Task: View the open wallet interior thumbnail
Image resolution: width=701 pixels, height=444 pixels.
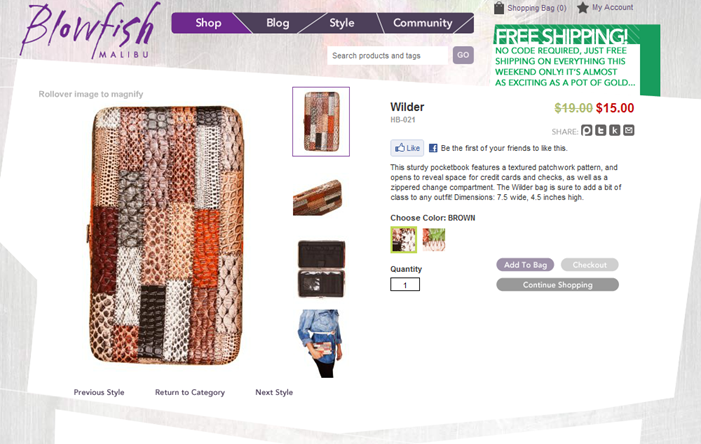Action: coord(321,269)
